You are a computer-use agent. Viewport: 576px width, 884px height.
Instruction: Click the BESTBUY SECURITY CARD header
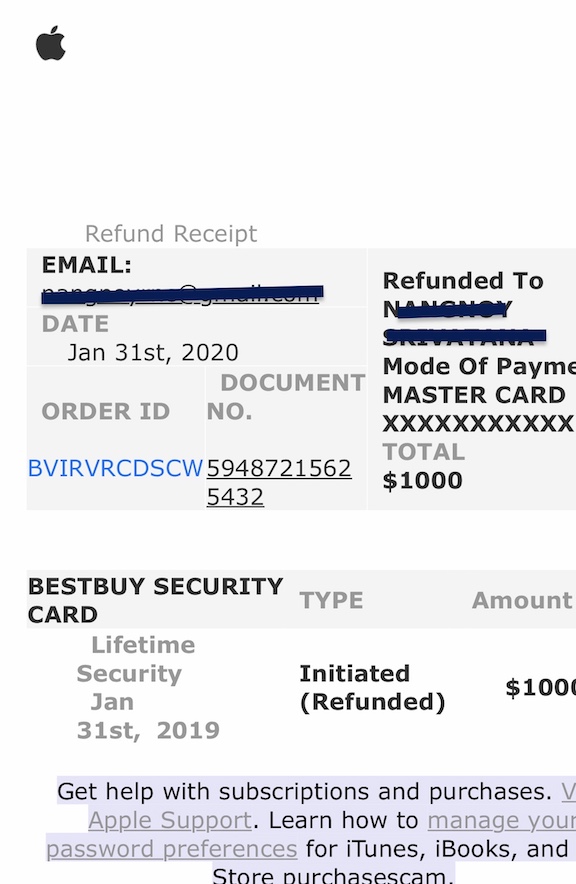(155, 600)
